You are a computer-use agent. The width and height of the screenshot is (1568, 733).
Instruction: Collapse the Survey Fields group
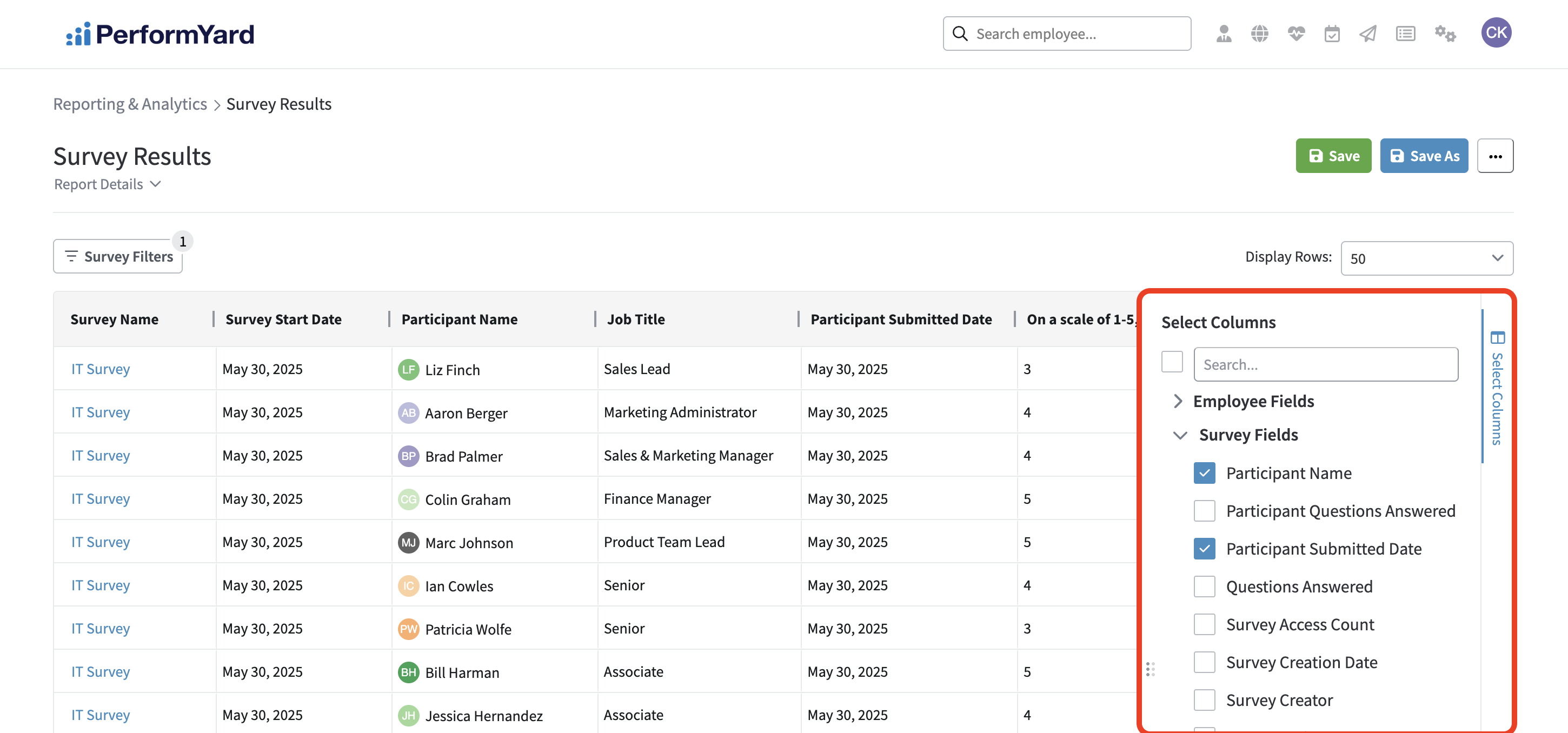(1180, 436)
